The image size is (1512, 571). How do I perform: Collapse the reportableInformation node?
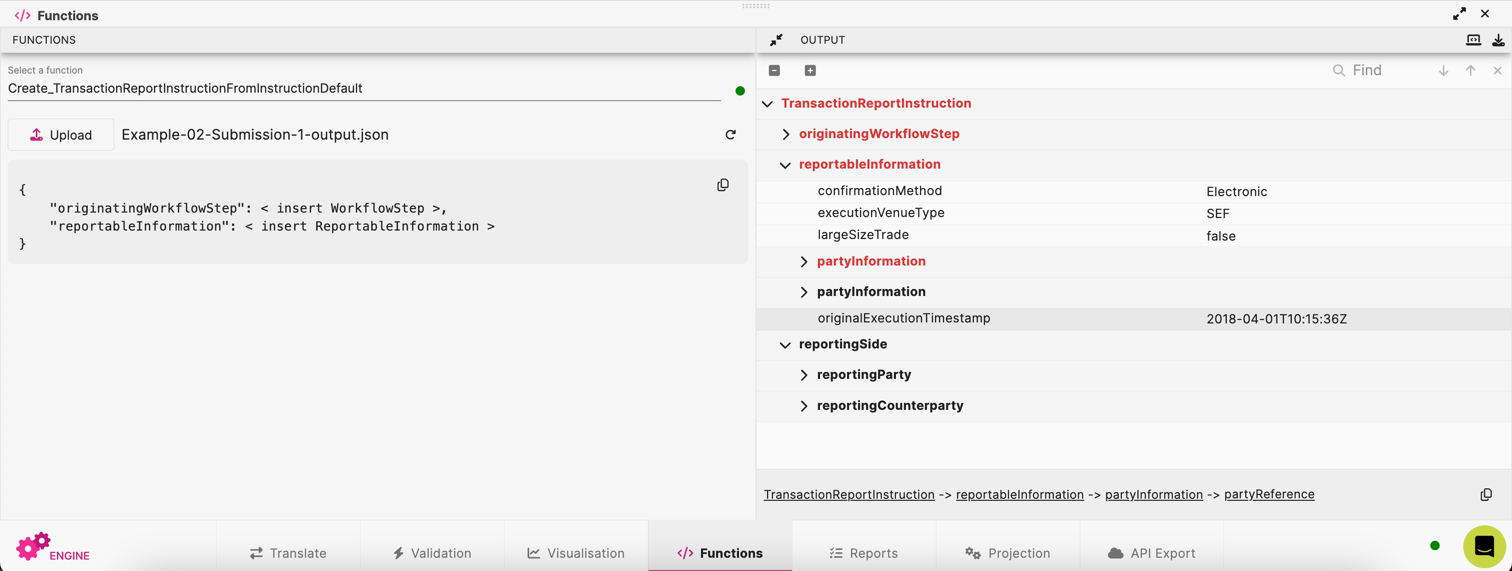(785, 165)
